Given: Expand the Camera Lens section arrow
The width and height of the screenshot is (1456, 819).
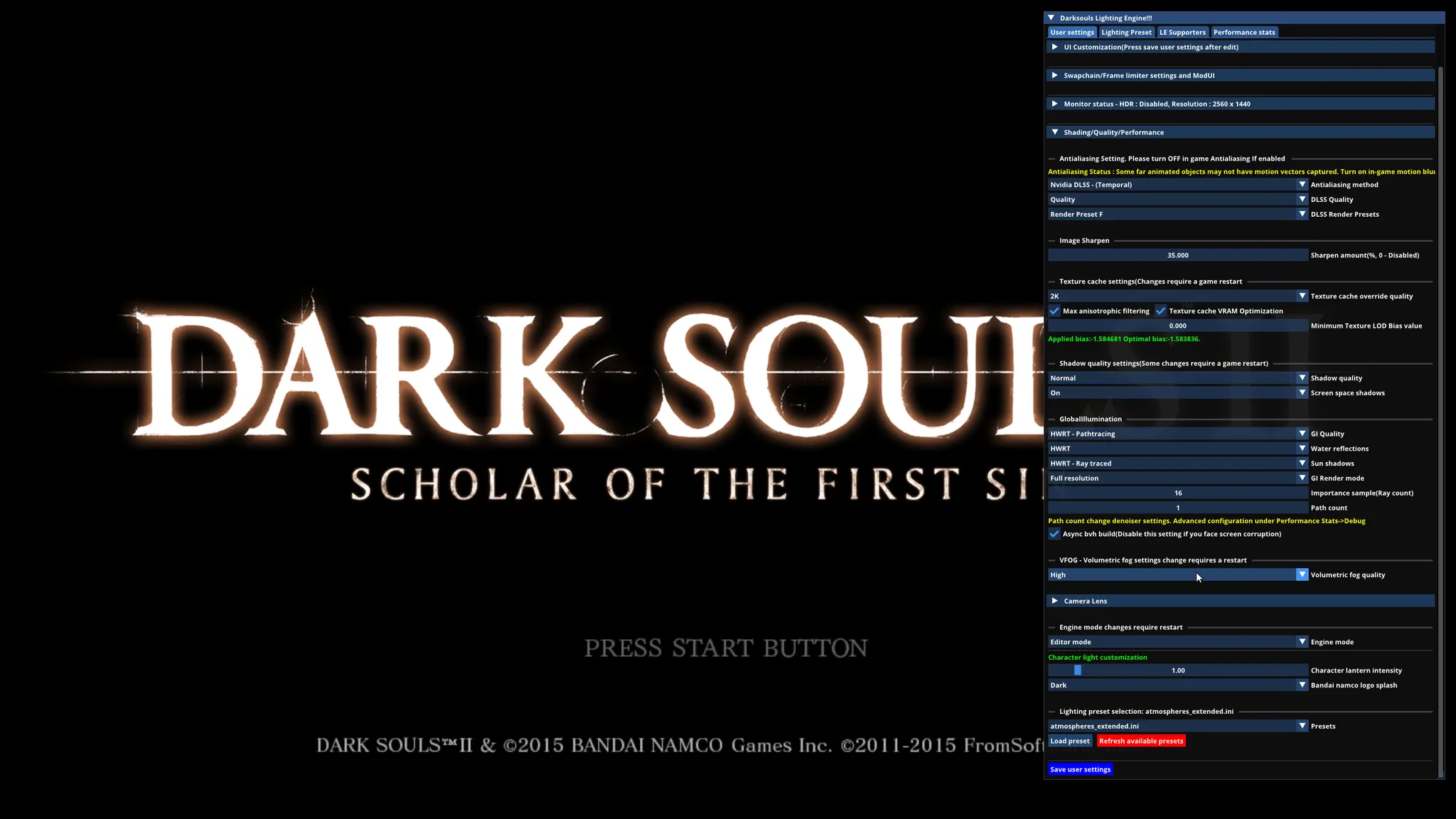Looking at the screenshot, I should click(1055, 601).
